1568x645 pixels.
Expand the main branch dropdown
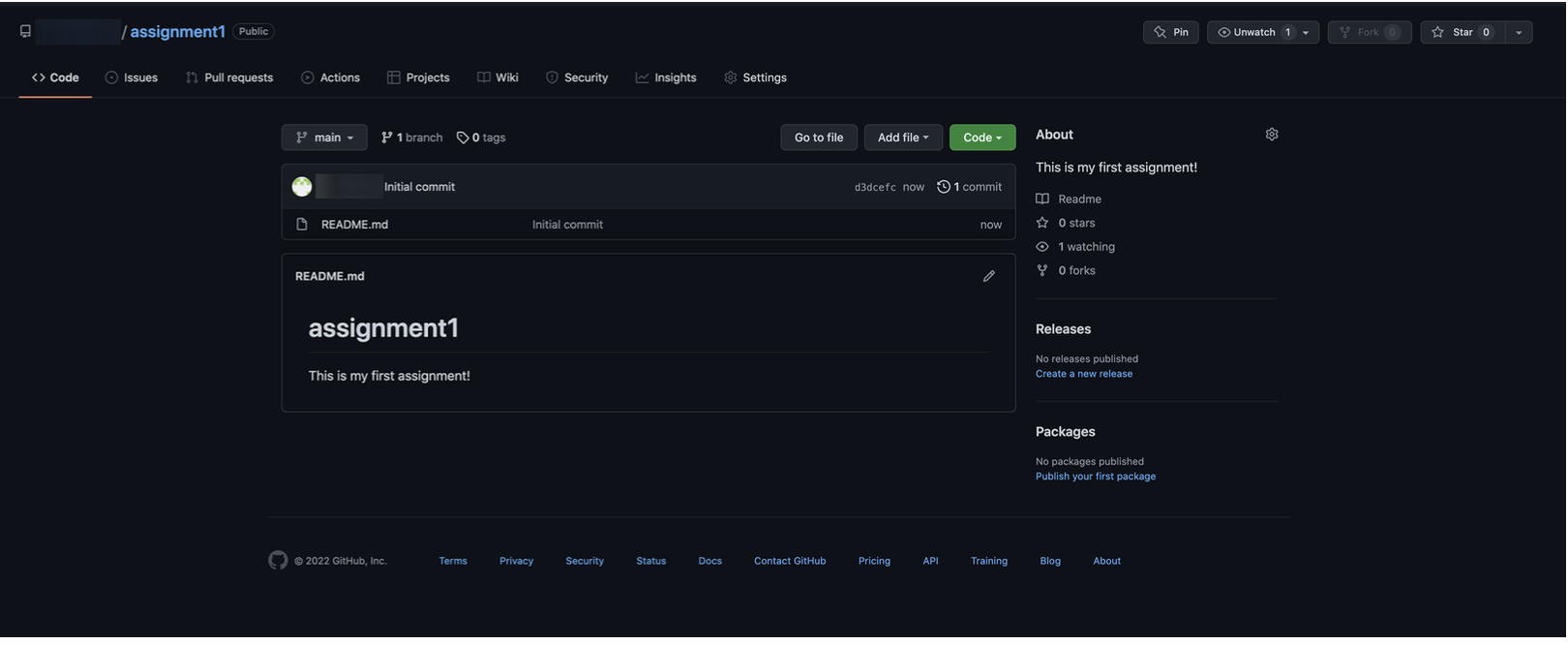324,138
